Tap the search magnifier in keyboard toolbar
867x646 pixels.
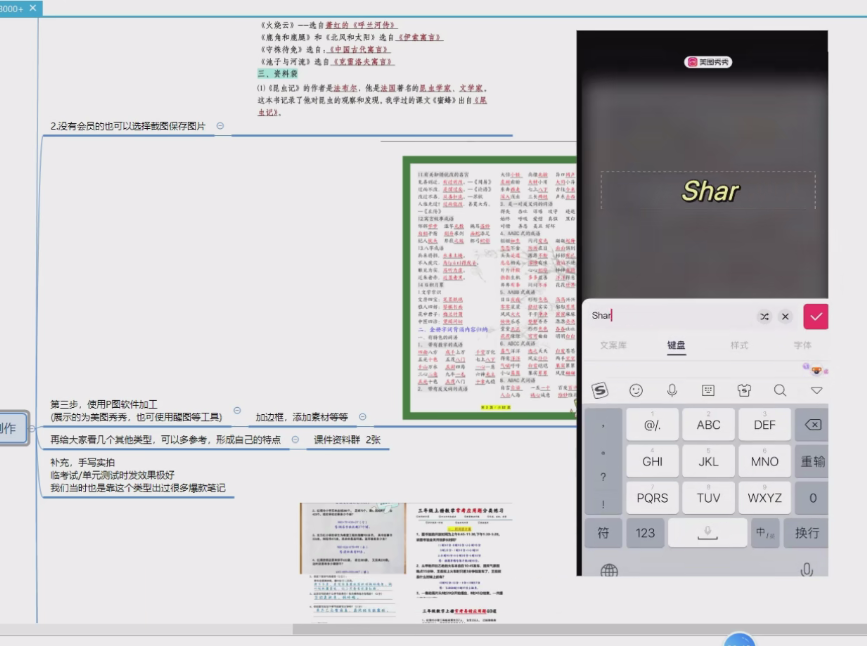point(780,390)
